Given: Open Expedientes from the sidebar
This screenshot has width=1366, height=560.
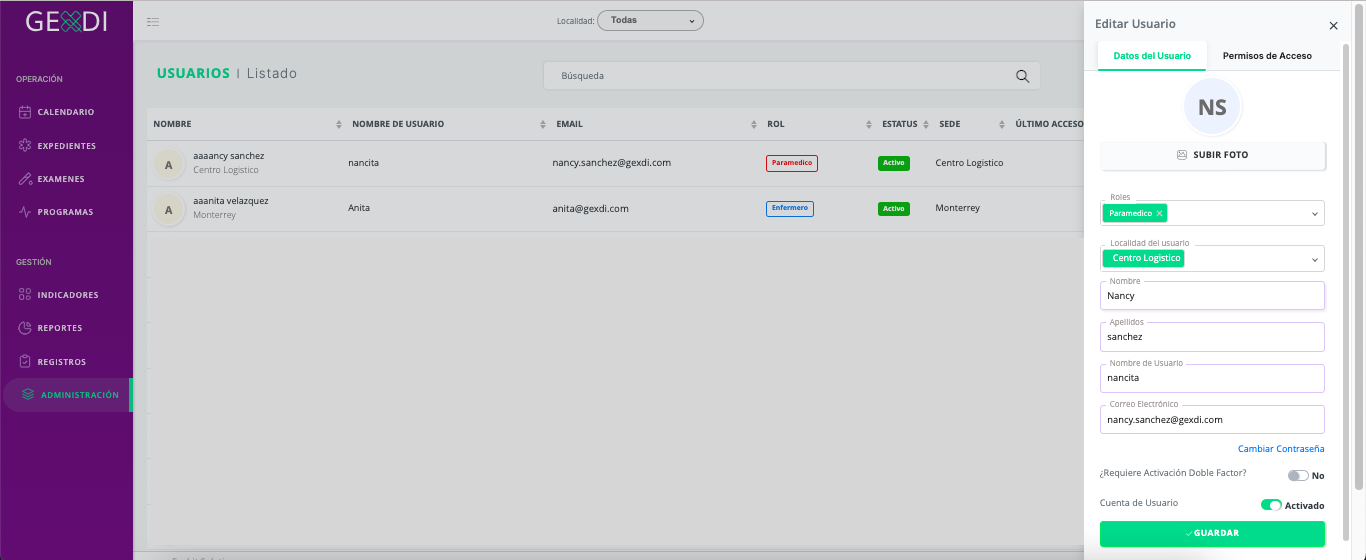Looking at the screenshot, I should (66, 146).
